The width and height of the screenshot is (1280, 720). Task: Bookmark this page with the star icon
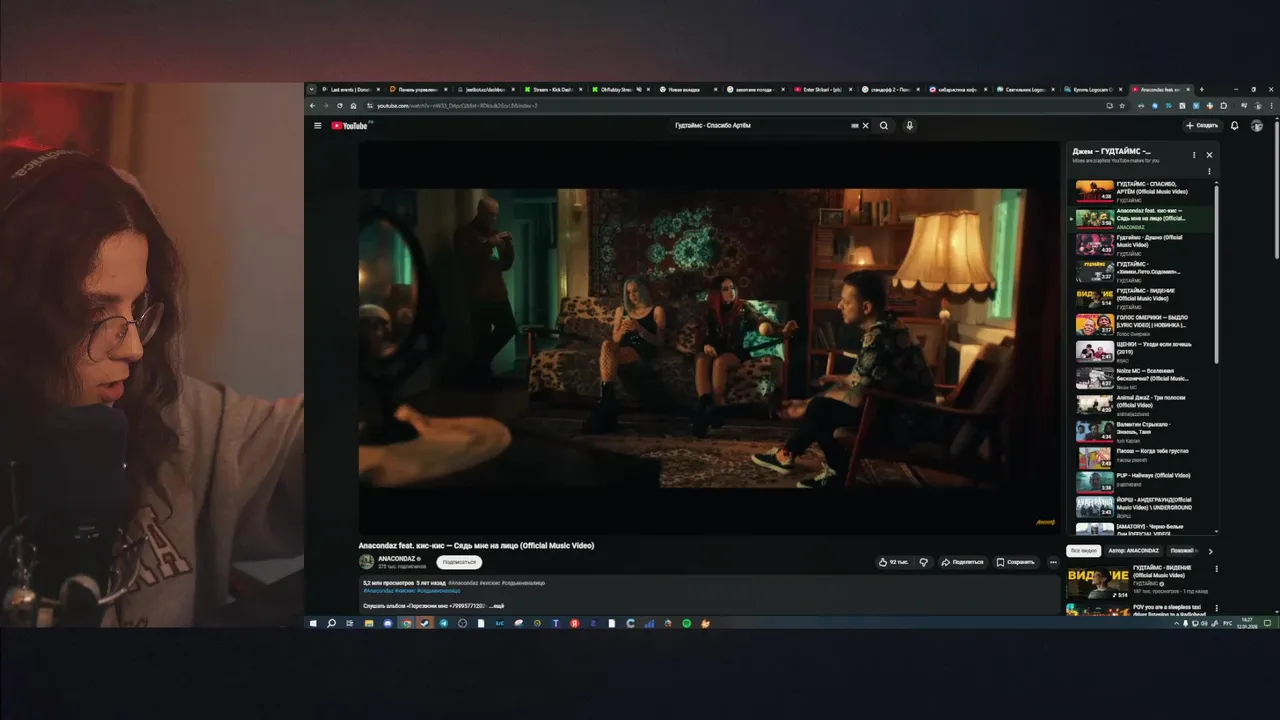tap(1122, 105)
